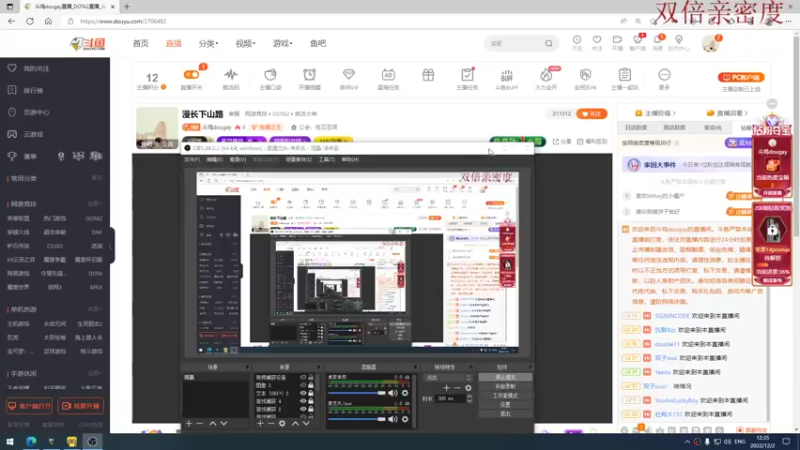This screenshot has height=450, width=800.
Task: Toggle lock of 视频捕获设备 source
Action: (x=311, y=378)
